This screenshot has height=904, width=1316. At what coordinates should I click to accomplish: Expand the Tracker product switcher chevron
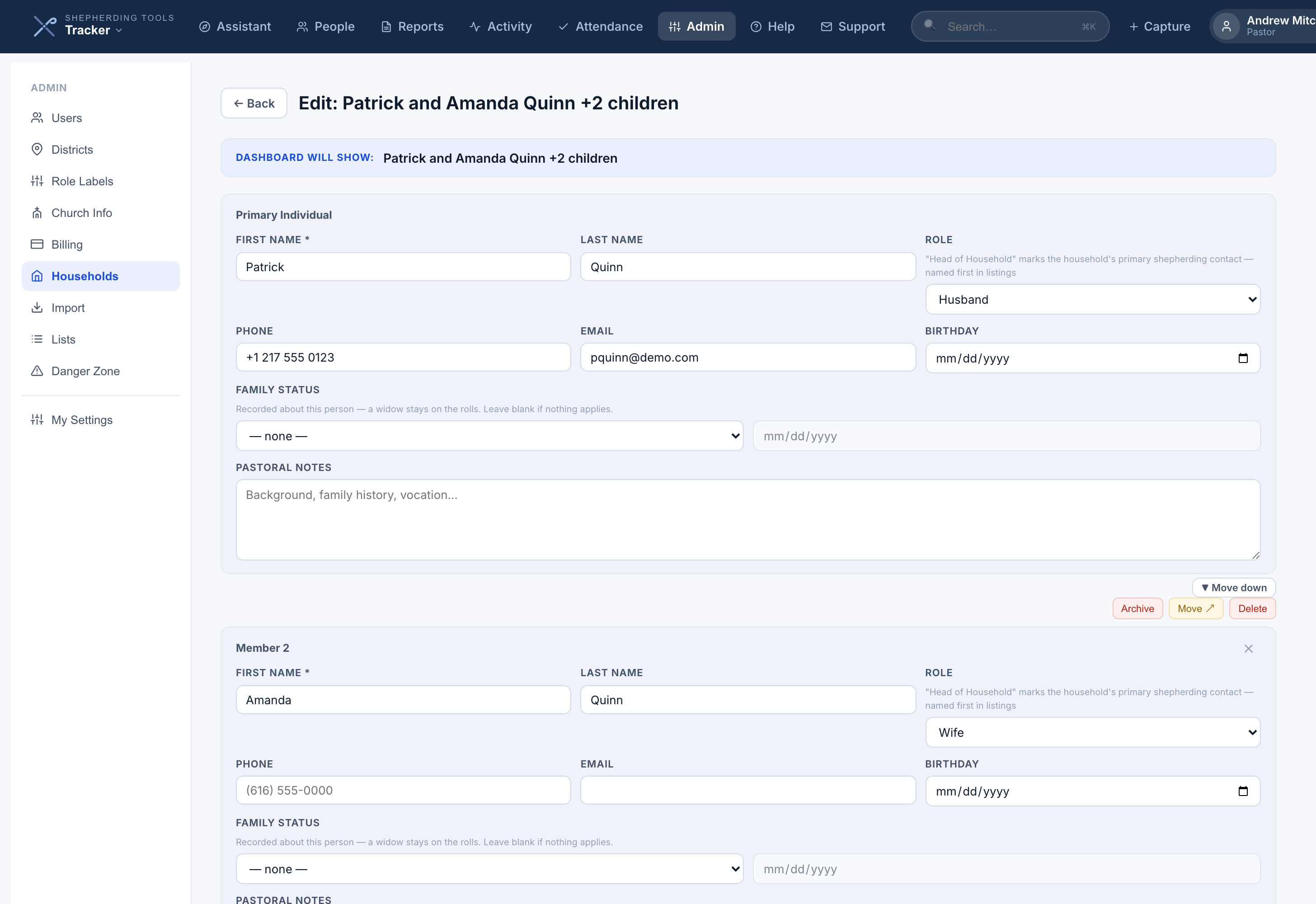(119, 31)
